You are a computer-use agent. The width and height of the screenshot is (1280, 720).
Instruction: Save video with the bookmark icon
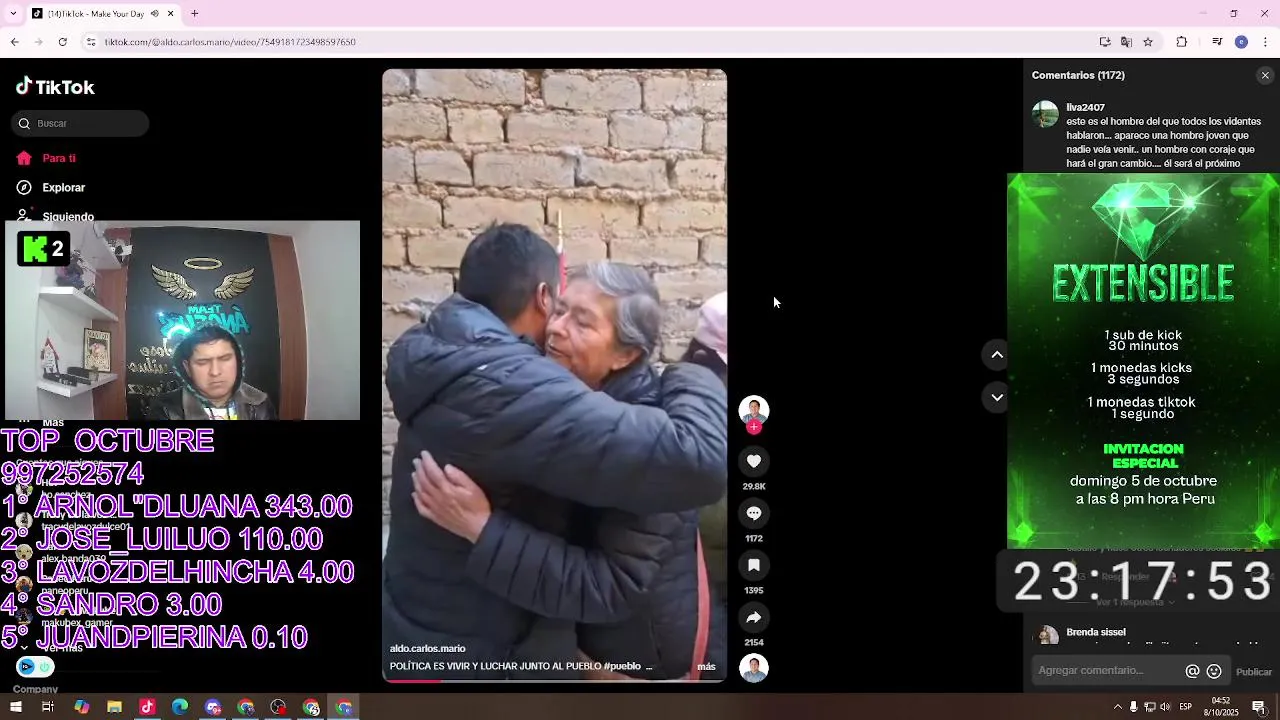tap(754, 565)
